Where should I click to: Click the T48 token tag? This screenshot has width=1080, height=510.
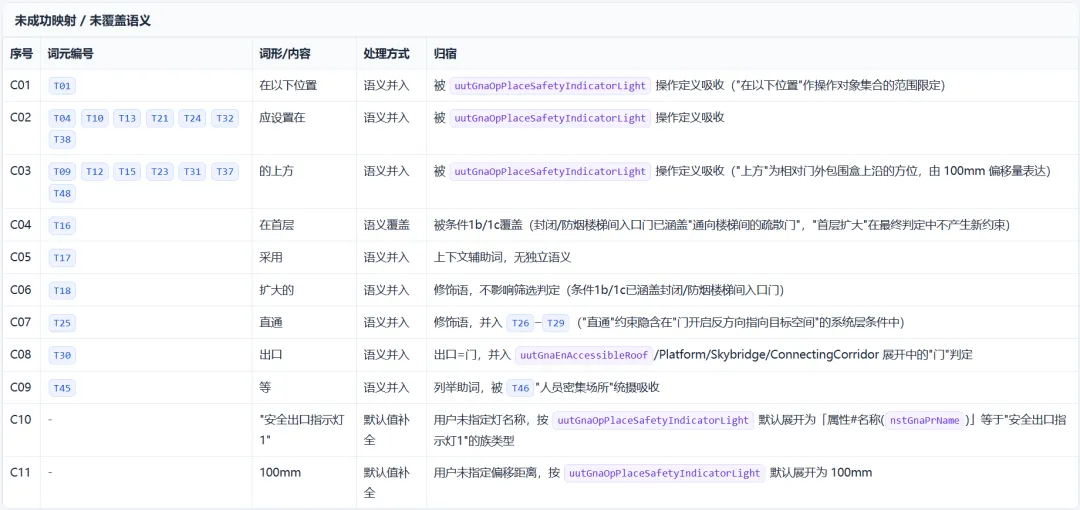(x=62, y=194)
